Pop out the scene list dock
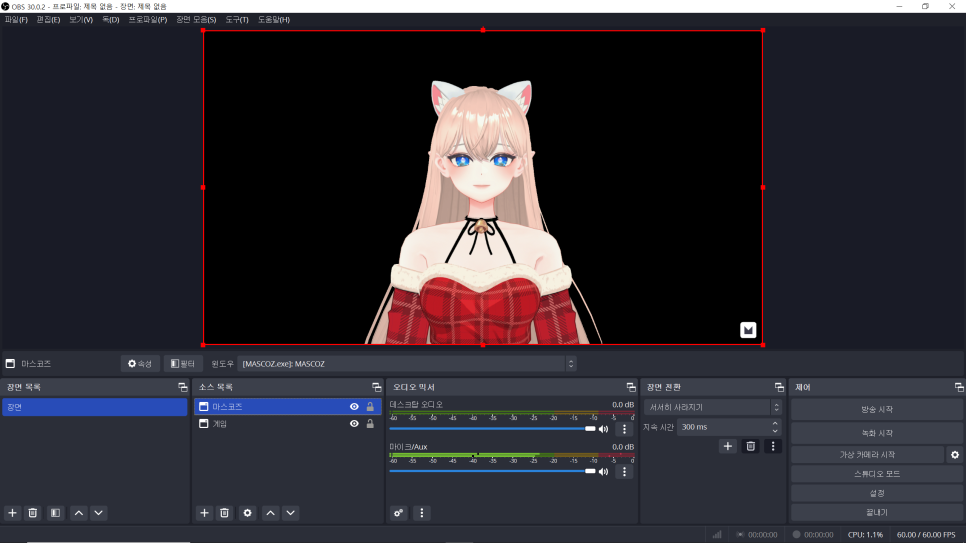The image size is (966, 543). (x=183, y=387)
